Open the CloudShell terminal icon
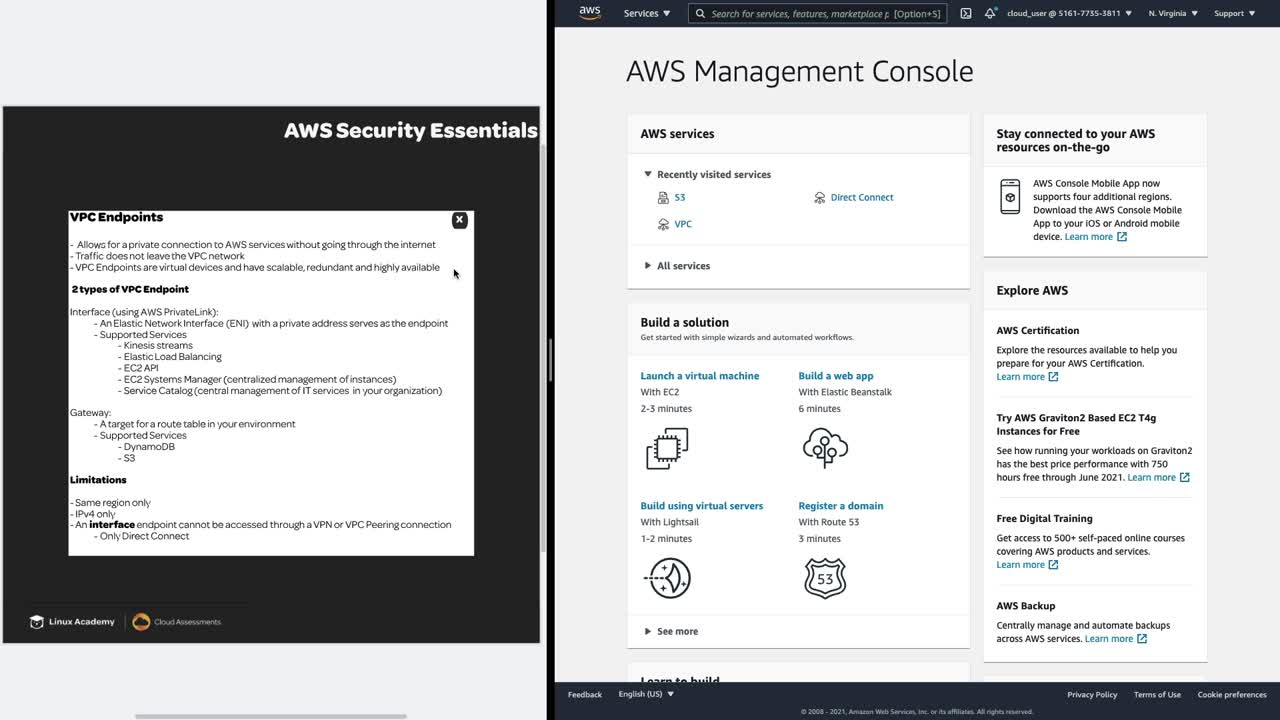 coord(965,14)
